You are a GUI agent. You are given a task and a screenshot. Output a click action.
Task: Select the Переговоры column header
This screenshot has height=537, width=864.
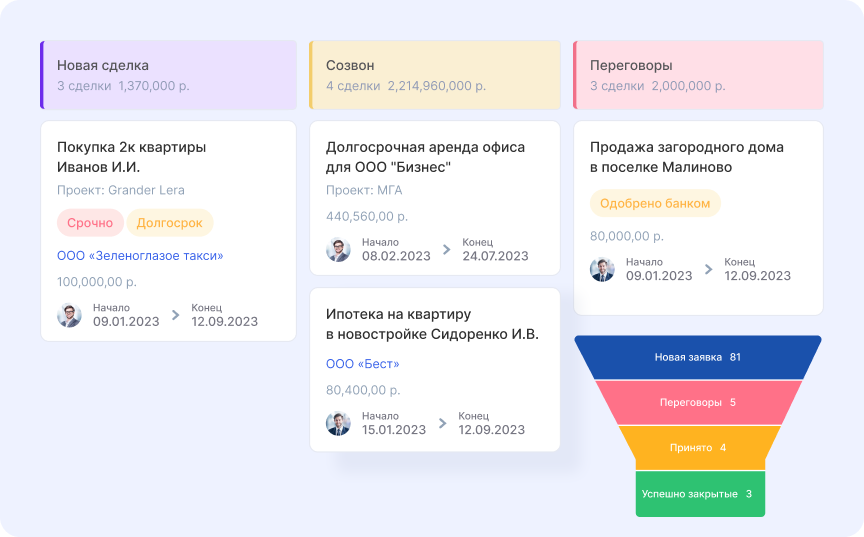698,75
